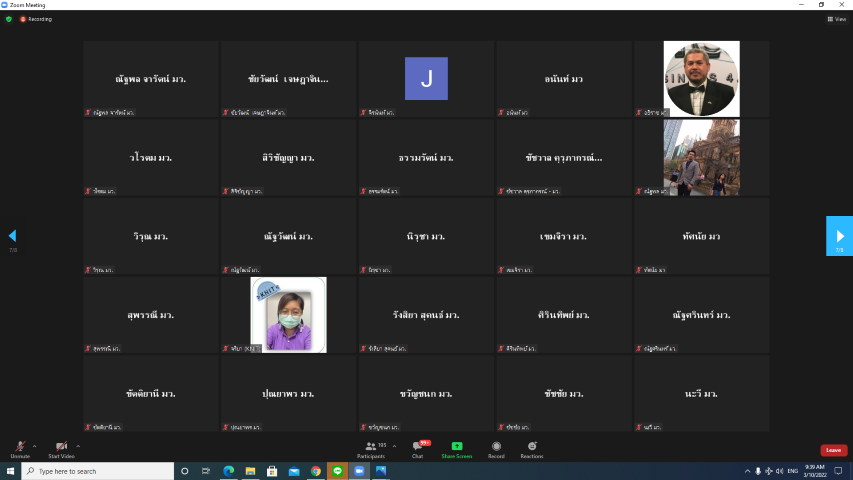Select the masked woman's profile picture tile

point(288,315)
